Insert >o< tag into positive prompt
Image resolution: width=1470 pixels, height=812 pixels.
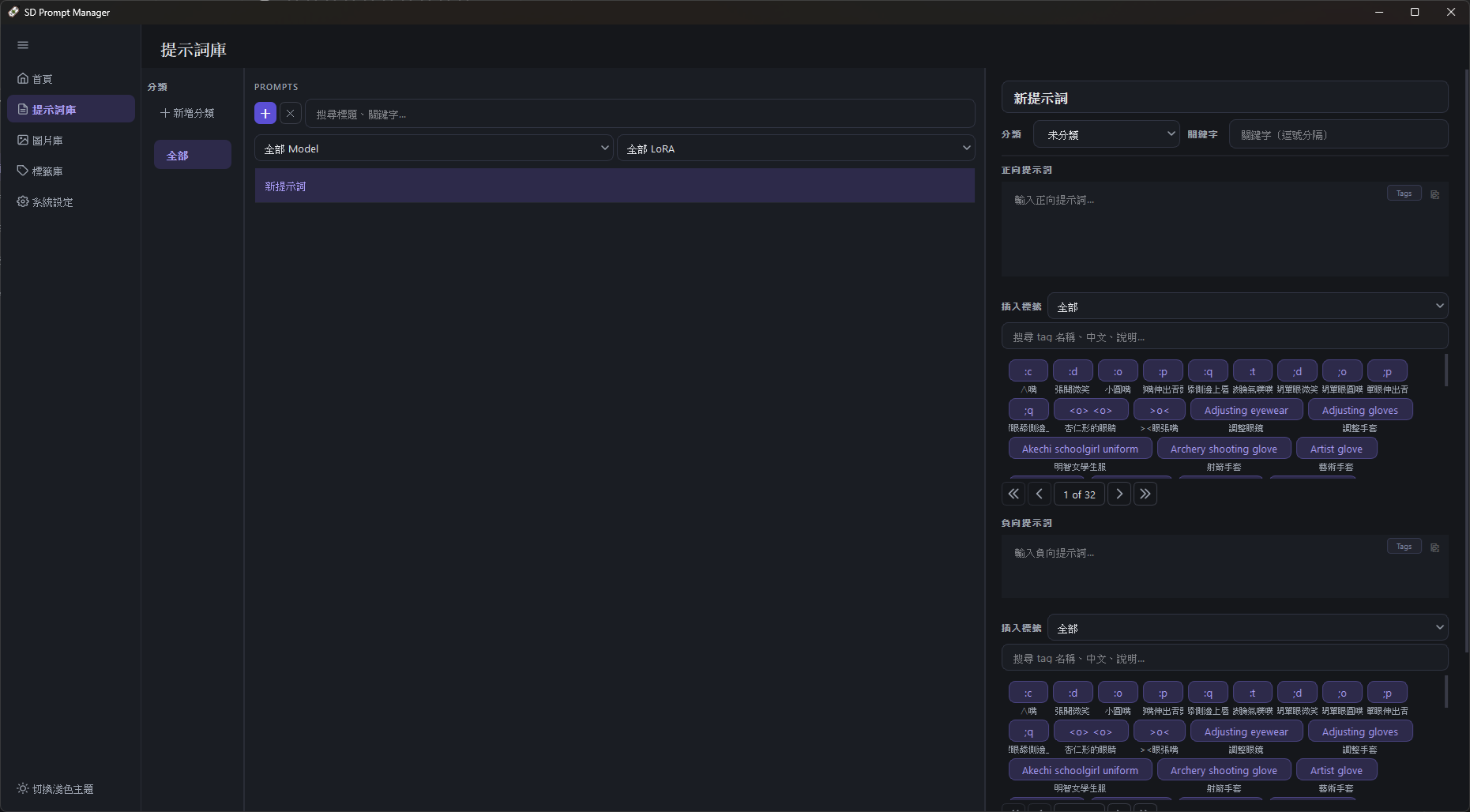[1160, 410]
